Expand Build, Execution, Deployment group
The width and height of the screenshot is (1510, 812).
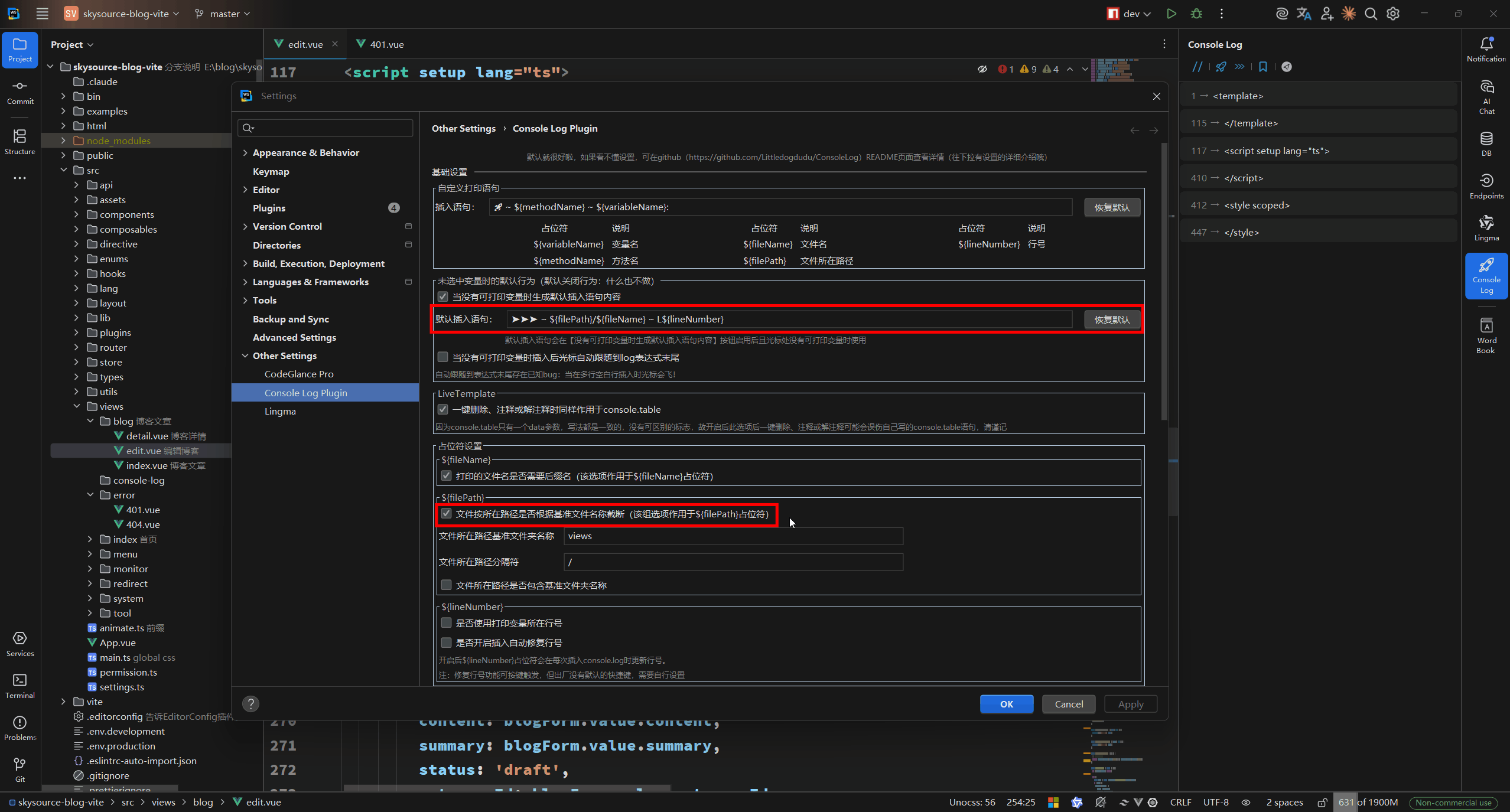245,263
